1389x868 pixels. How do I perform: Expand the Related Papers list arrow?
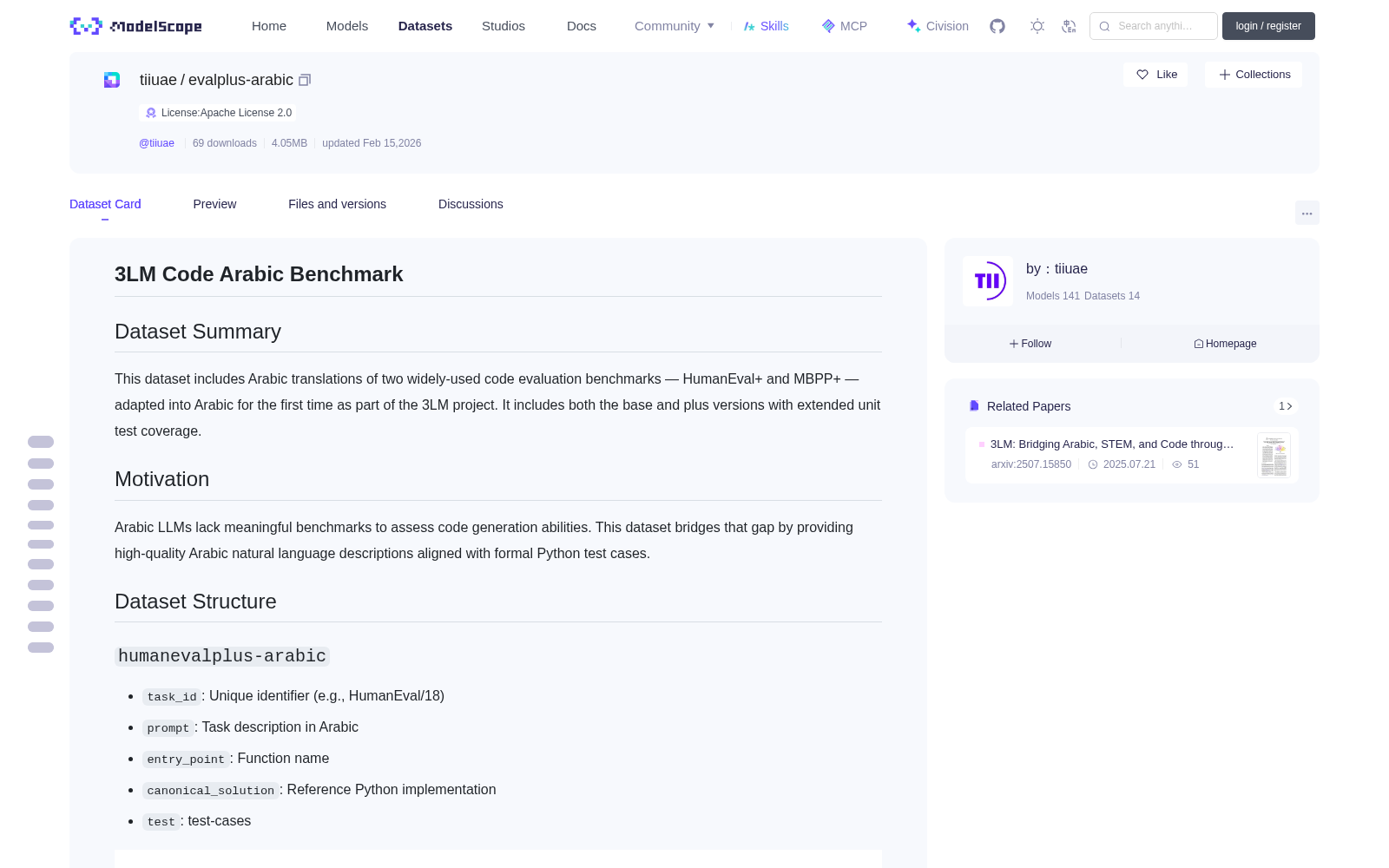pos(1286,406)
